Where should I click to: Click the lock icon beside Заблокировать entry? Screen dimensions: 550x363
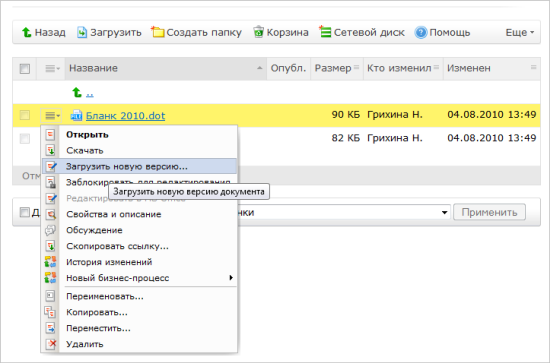pos(51,182)
